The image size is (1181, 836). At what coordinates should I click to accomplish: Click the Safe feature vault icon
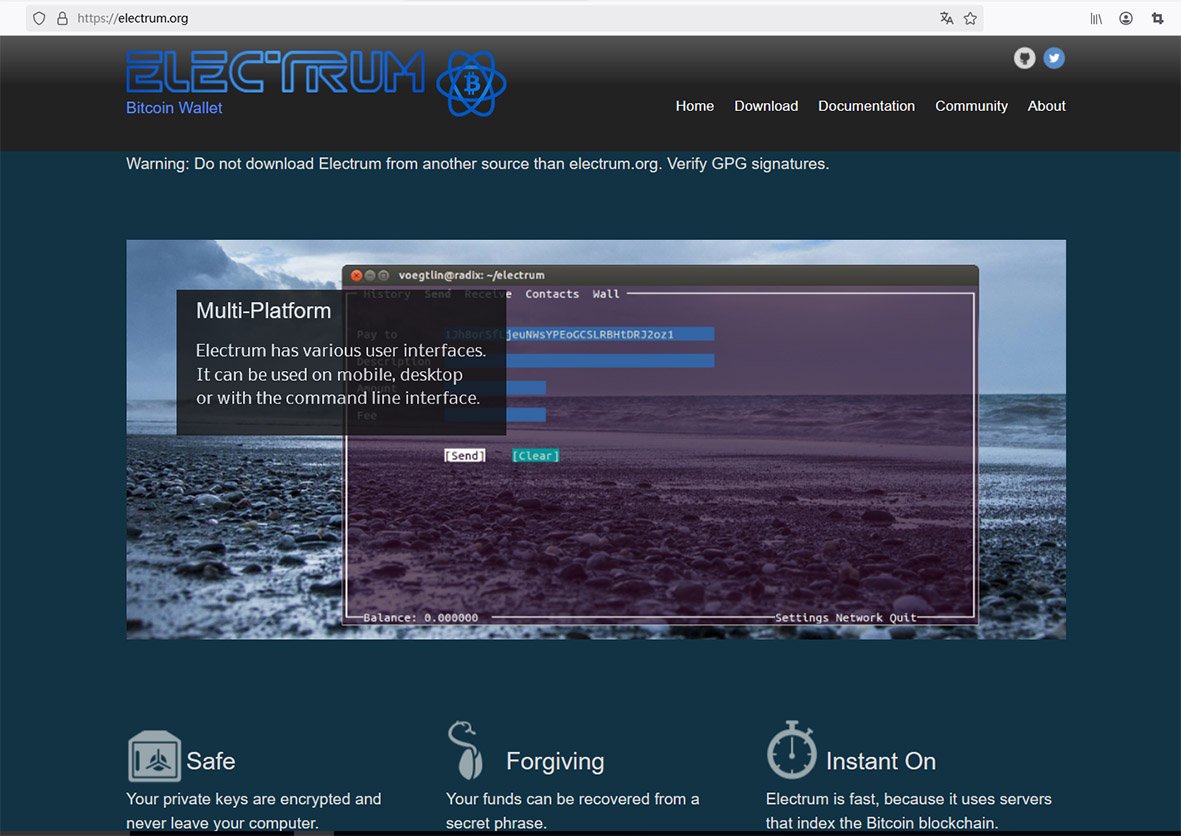[x=154, y=756]
